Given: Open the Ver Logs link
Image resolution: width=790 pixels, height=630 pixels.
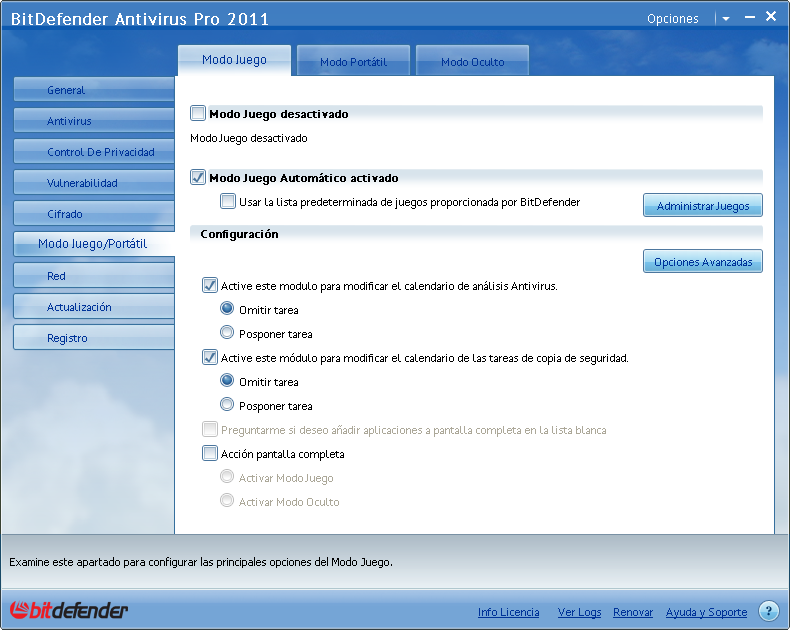Looking at the screenshot, I should pyautogui.click(x=579, y=612).
